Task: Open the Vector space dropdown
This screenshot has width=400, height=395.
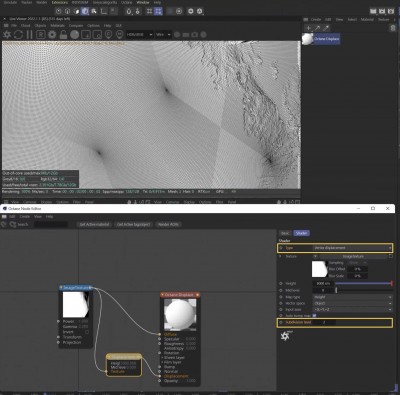Action: 352,303
